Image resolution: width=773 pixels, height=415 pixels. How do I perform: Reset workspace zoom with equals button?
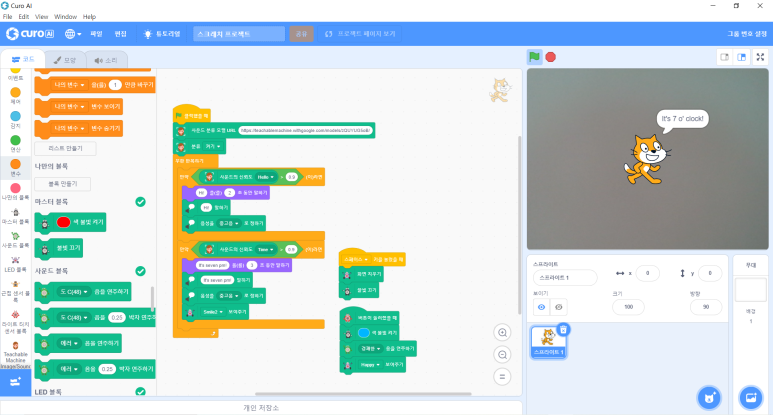pyautogui.click(x=502, y=377)
